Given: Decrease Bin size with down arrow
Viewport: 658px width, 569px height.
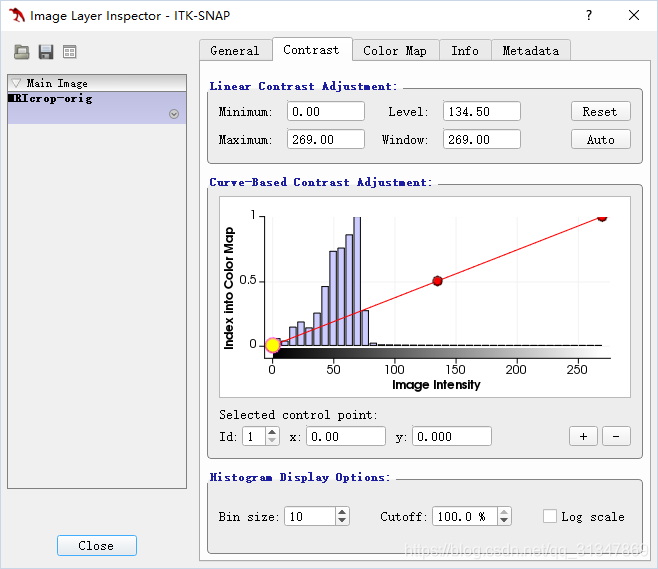Looking at the screenshot, I should [x=342, y=520].
